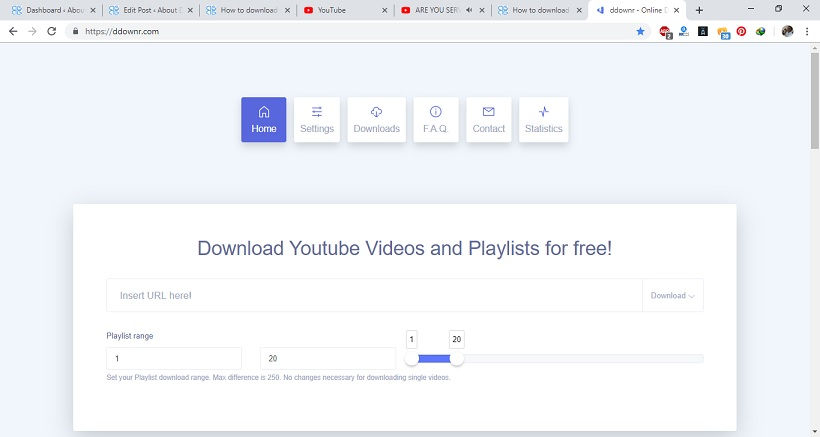Mute audio icon on ARE YOU SER tab
The image size is (820, 437).
tap(469, 10)
